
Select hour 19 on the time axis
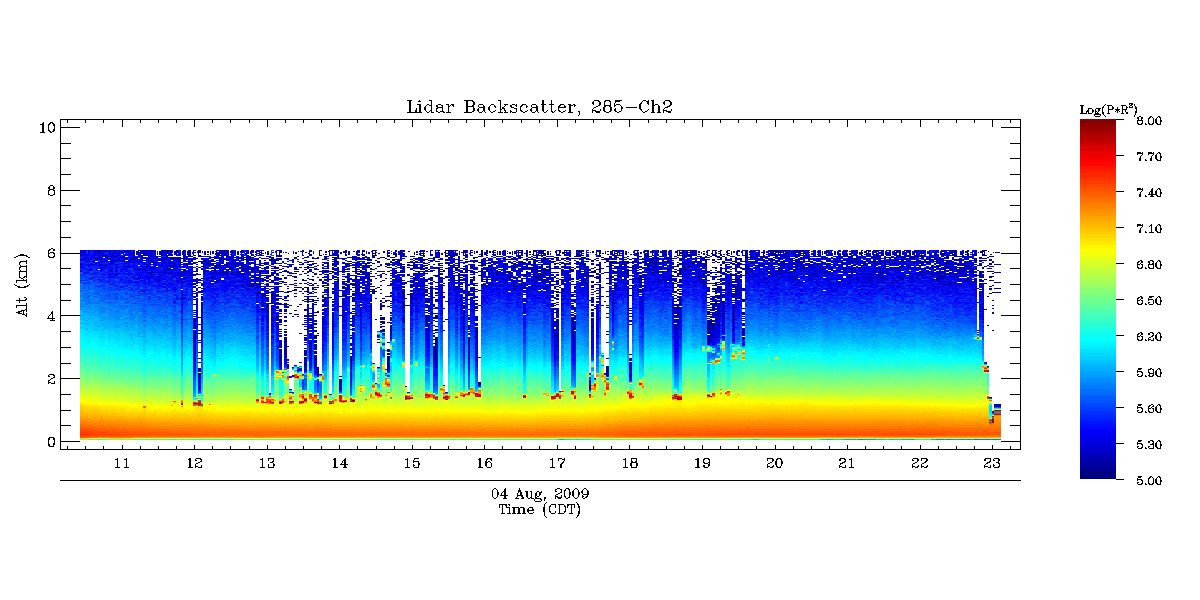(x=702, y=464)
